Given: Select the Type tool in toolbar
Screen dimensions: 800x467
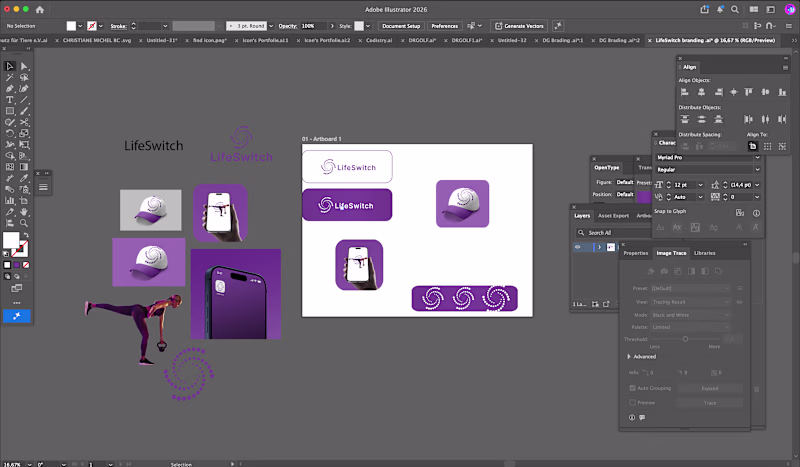Looking at the screenshot, I should [9, 100].
